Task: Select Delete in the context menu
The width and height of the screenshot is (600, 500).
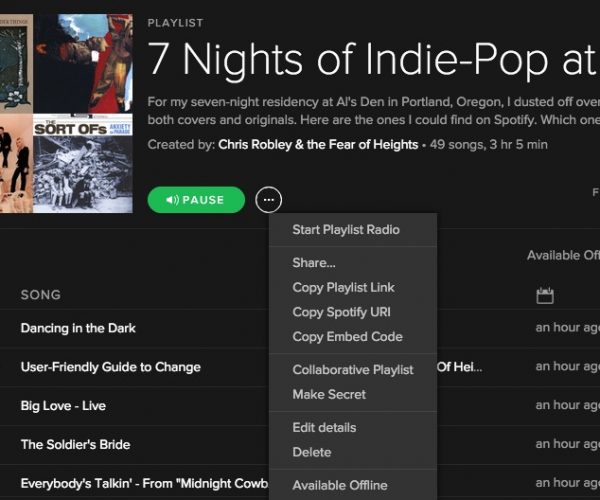Action: (311, 452)
